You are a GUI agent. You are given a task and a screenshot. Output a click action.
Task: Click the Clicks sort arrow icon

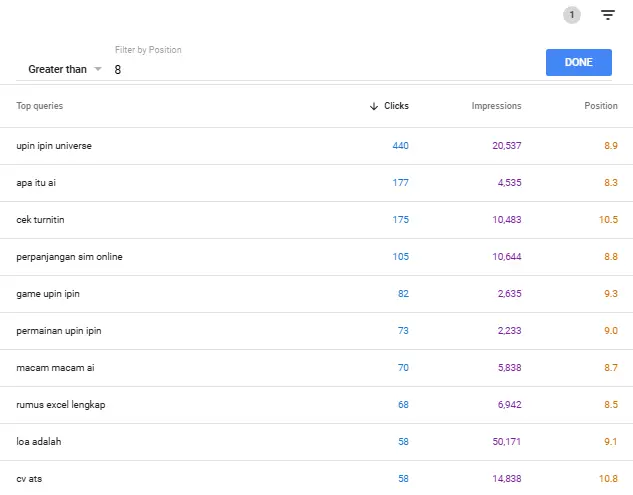tap(374, 106)
